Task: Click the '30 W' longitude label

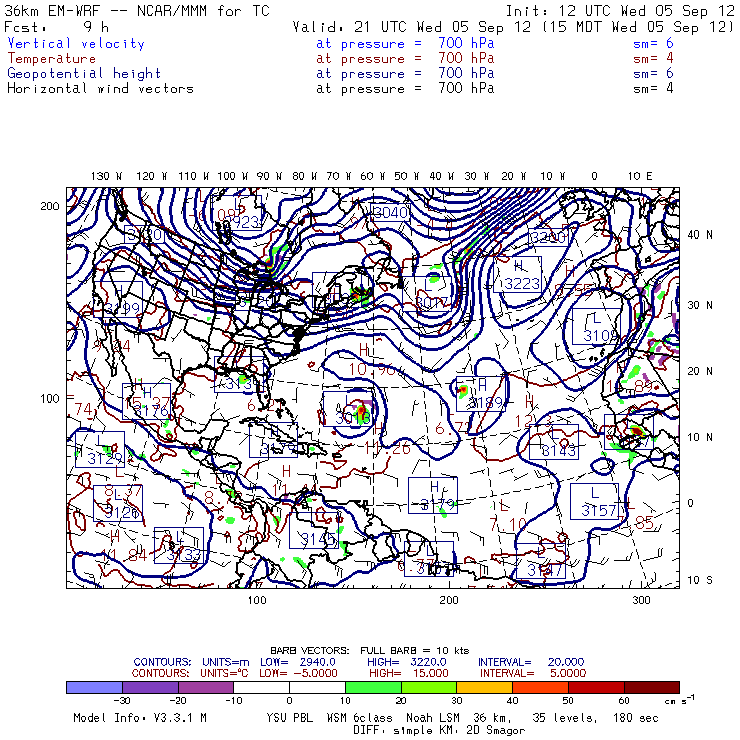Action: (x=476, y=176)
